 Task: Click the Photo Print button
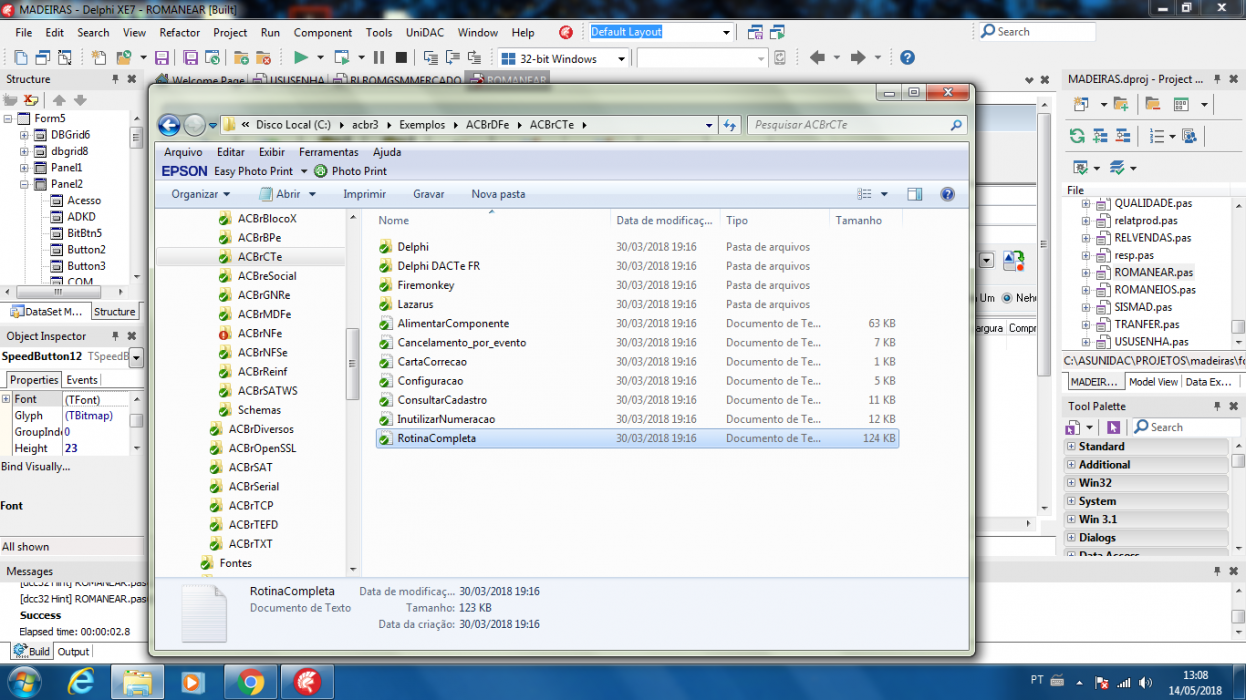point(350,171)
